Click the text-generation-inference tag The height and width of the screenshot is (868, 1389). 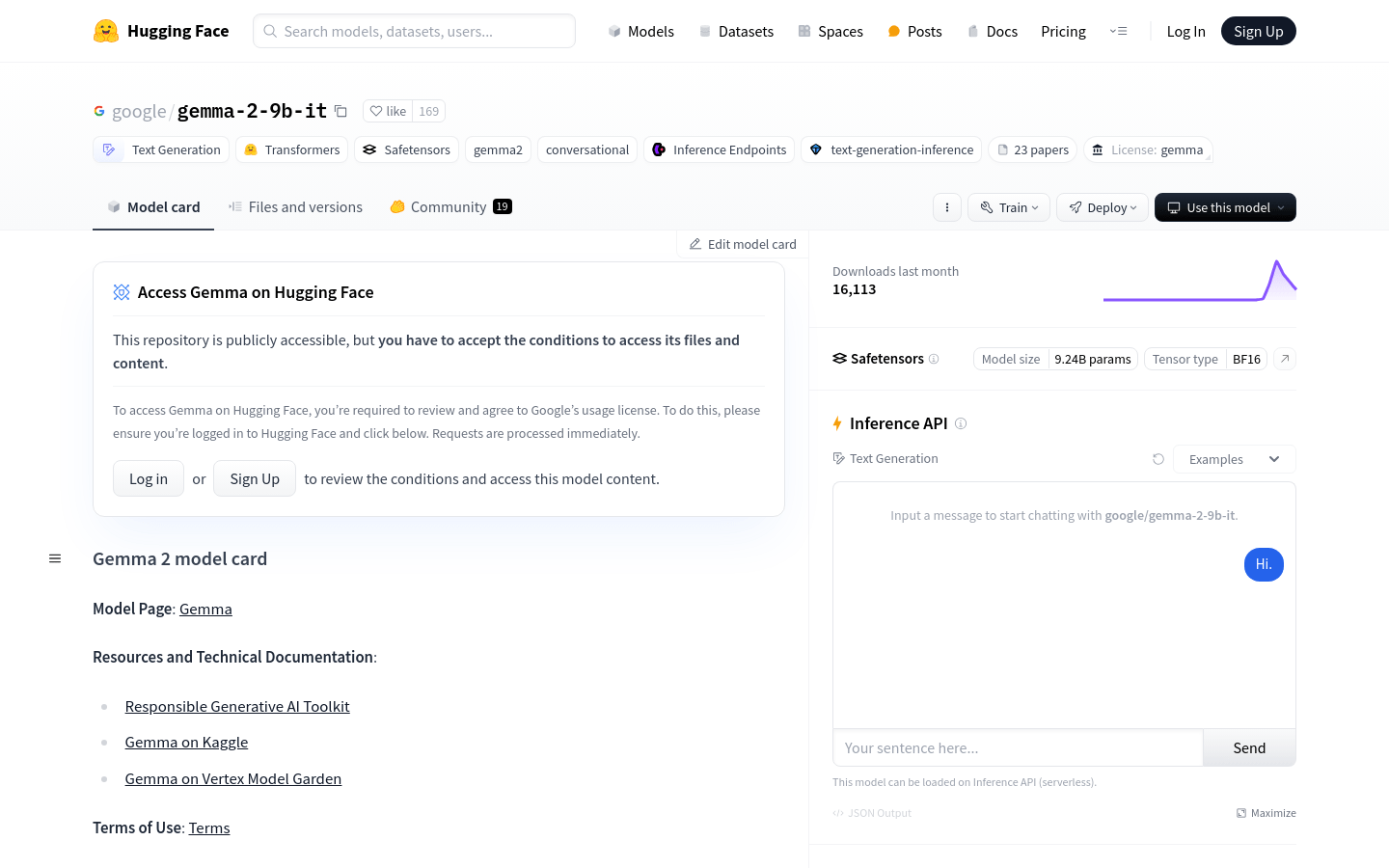pyautogui.click(x=891, y=149)
